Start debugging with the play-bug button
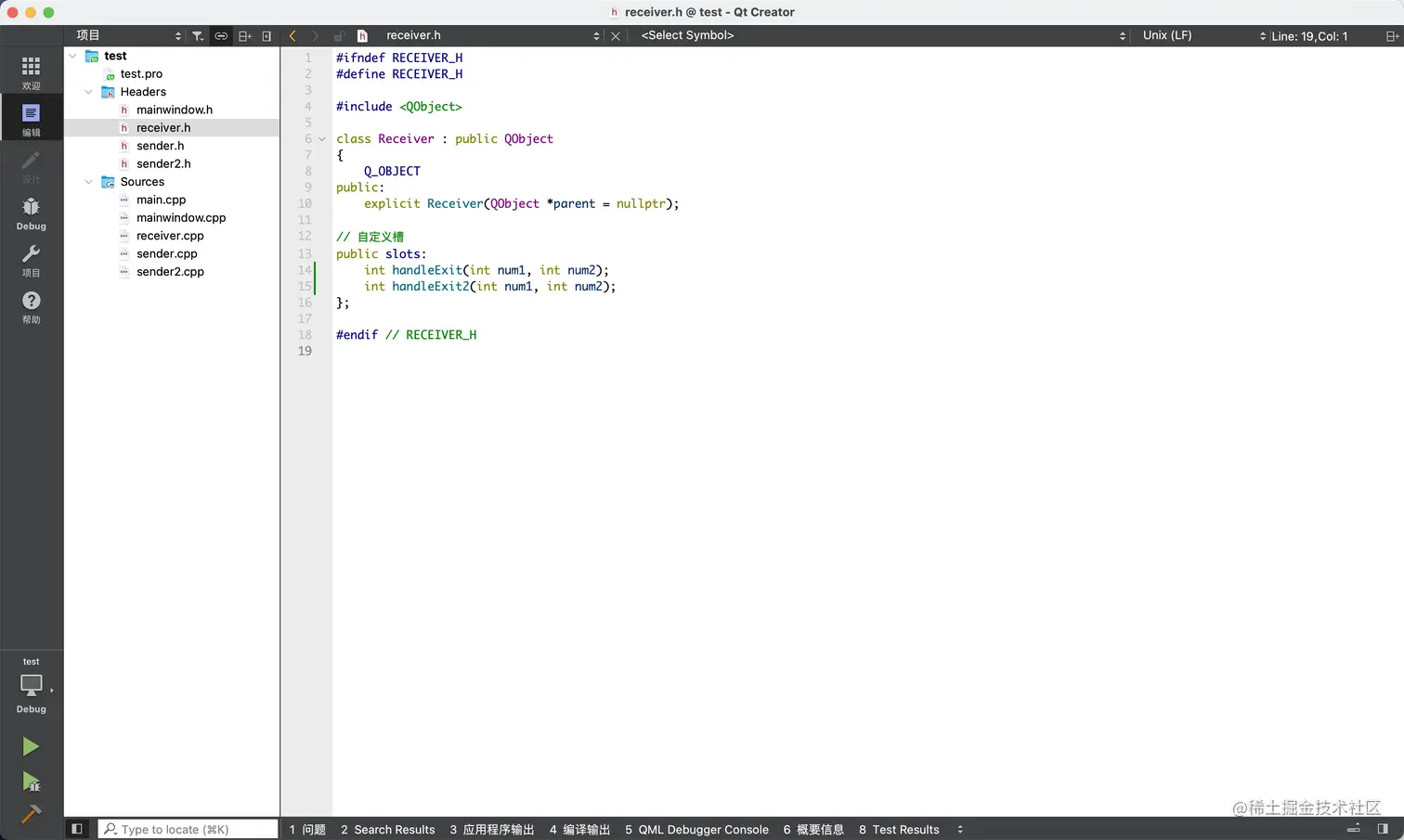 pos(31,782)
